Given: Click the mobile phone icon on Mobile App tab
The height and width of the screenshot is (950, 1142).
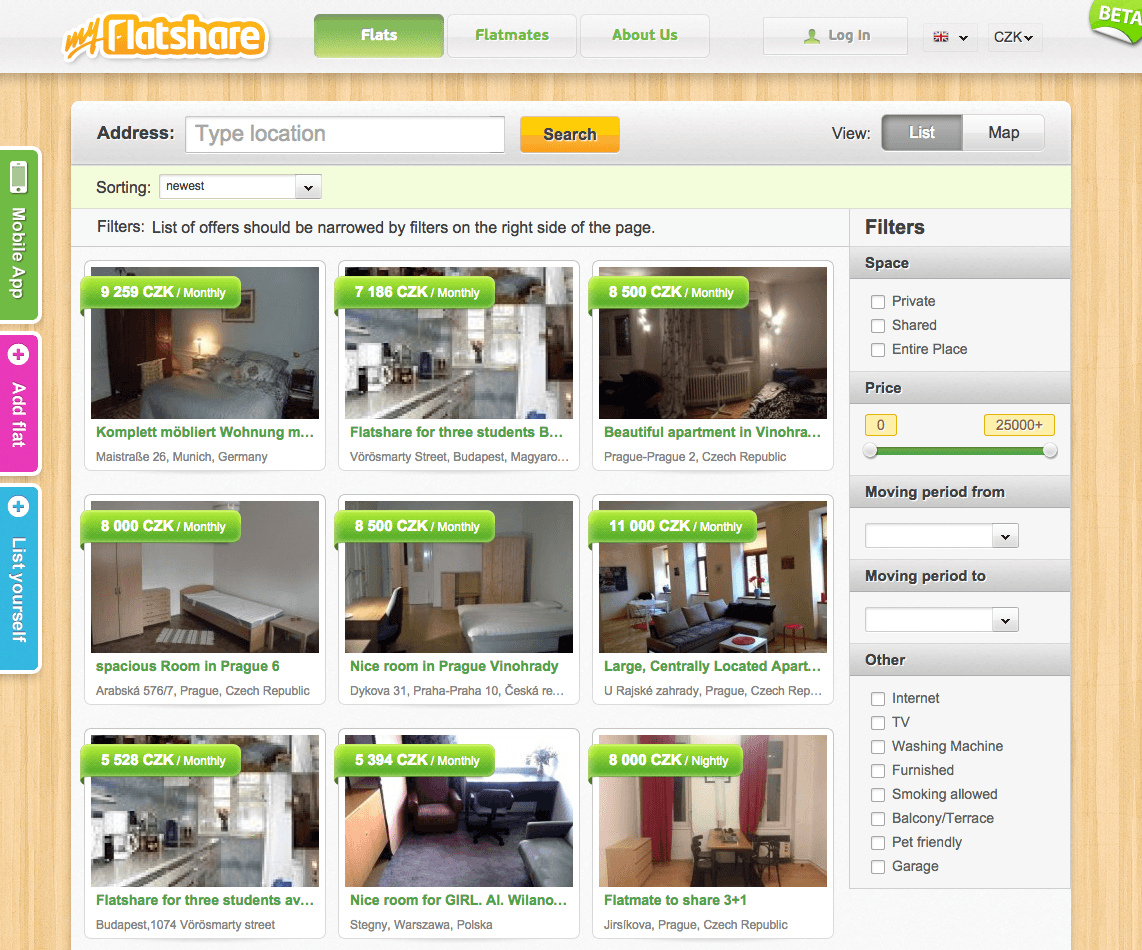Looking at the screenshot, I should [x=18, y=177].
